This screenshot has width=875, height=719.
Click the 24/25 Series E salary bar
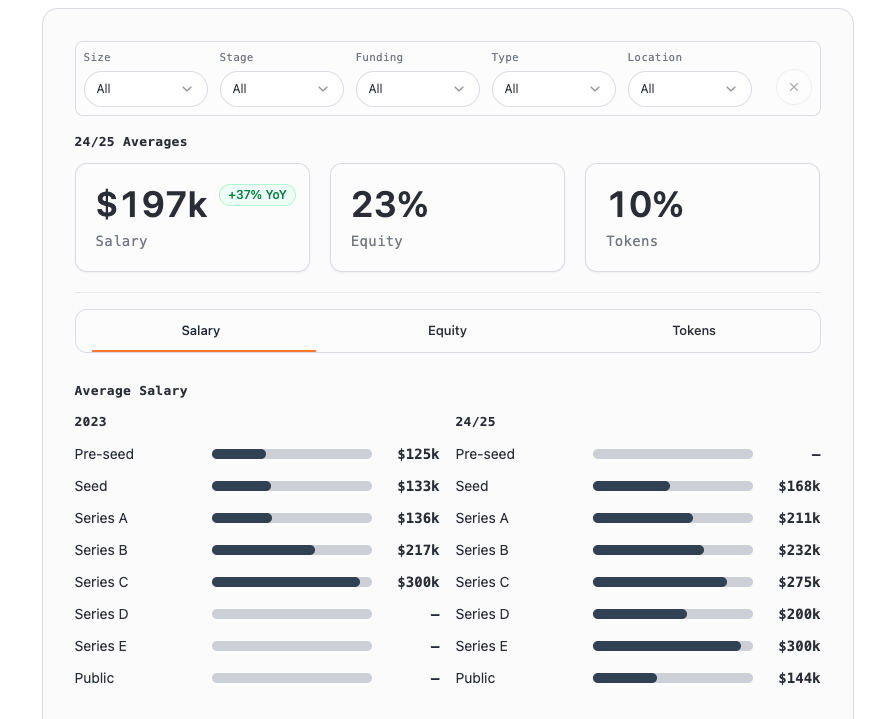pyautogui.click(x=672, y=646)
